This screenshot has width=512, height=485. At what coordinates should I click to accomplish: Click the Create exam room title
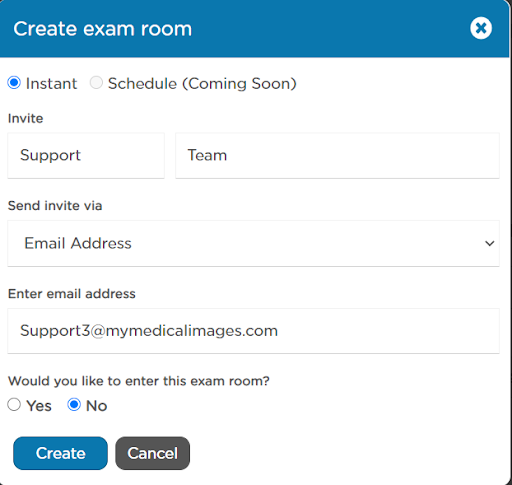point(103,29)
